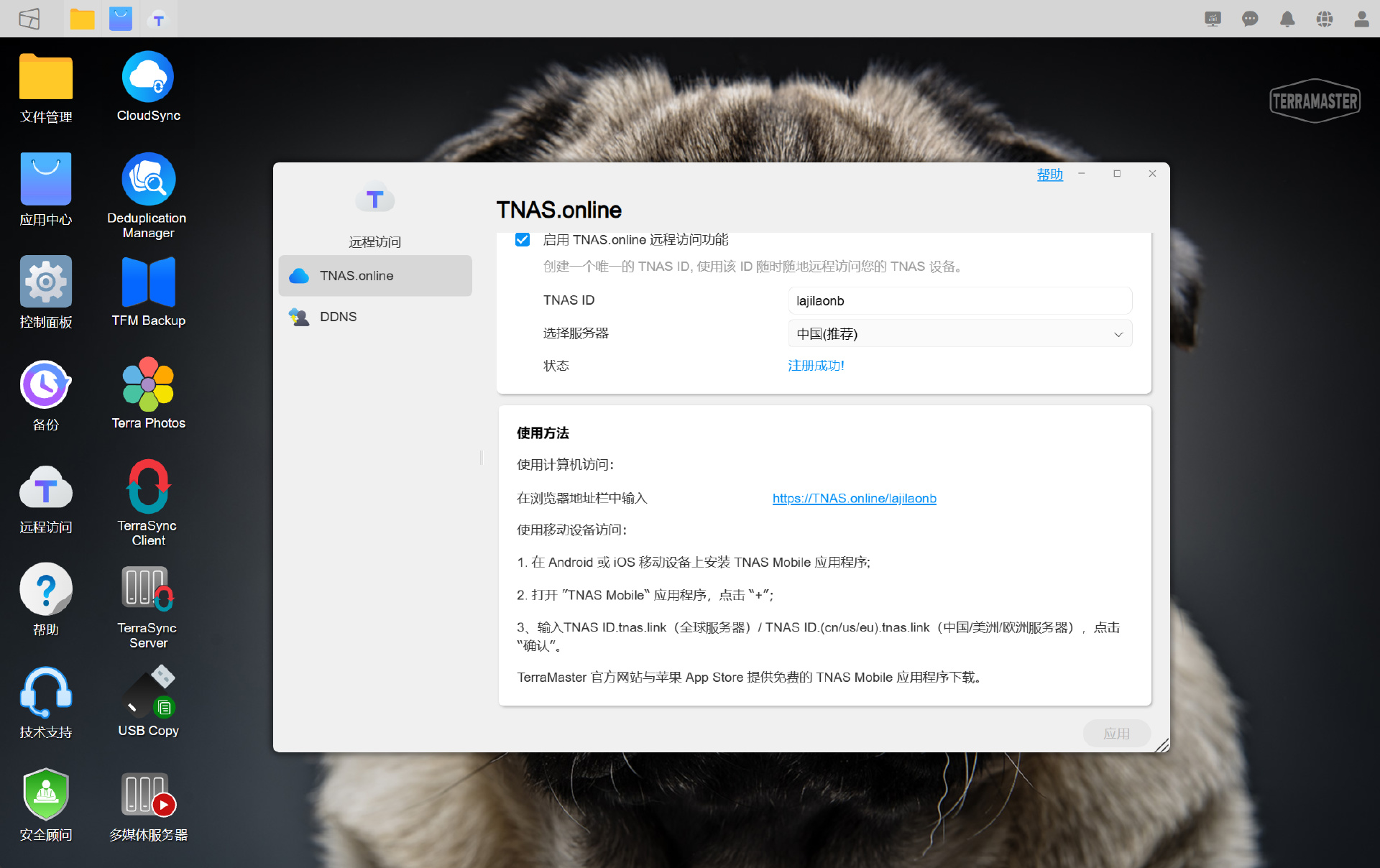Uncheck 启用 TNAS.online 远程访问功能 checkbox

(523, 240)
